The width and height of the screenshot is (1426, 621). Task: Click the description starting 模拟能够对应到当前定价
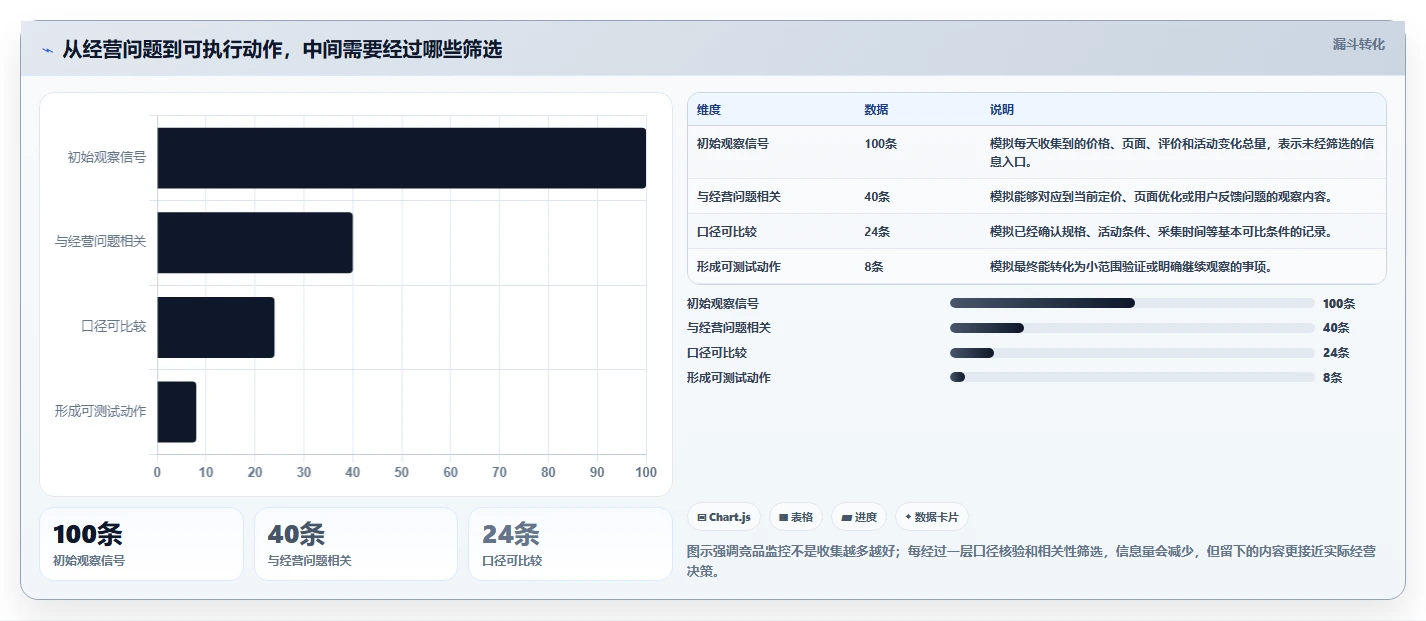click(x=1161, y=197)
